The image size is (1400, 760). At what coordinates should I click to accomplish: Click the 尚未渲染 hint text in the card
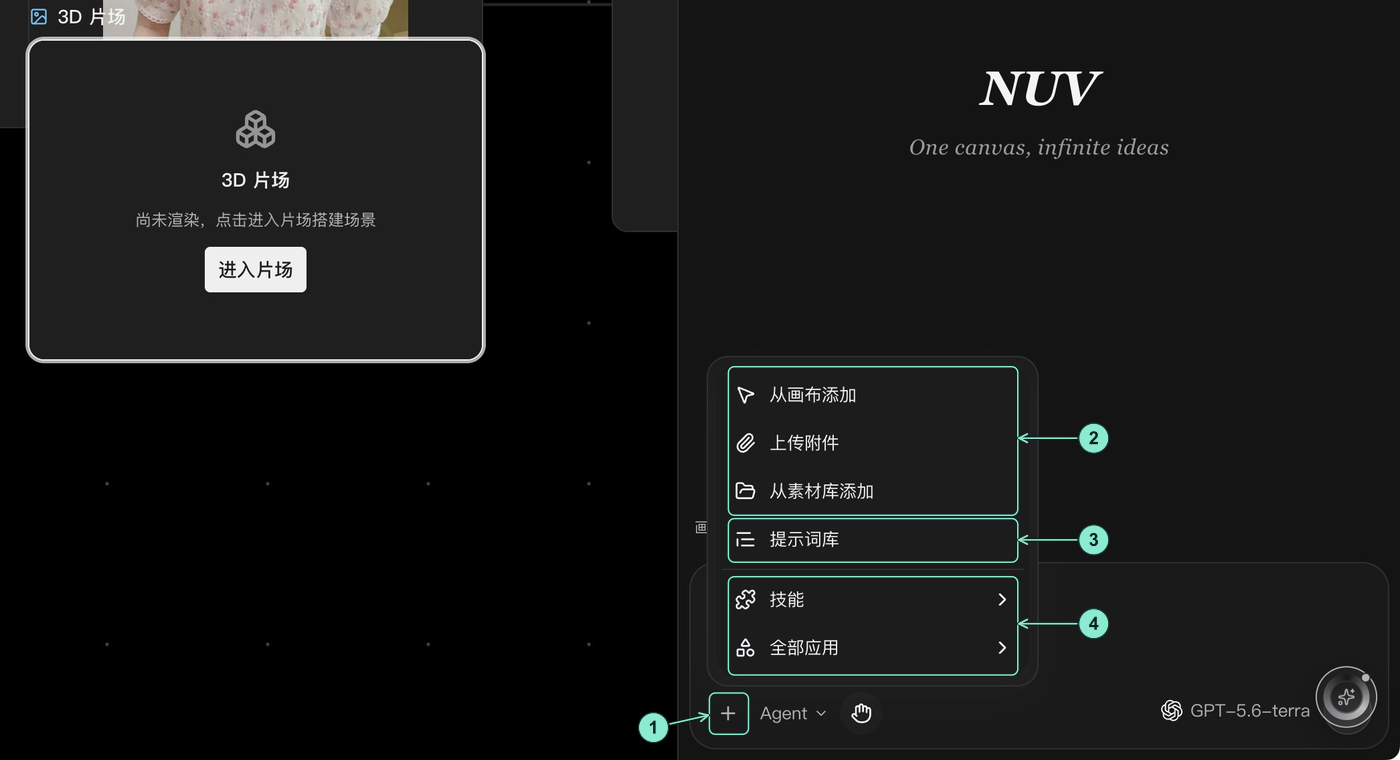pos(255,220)
